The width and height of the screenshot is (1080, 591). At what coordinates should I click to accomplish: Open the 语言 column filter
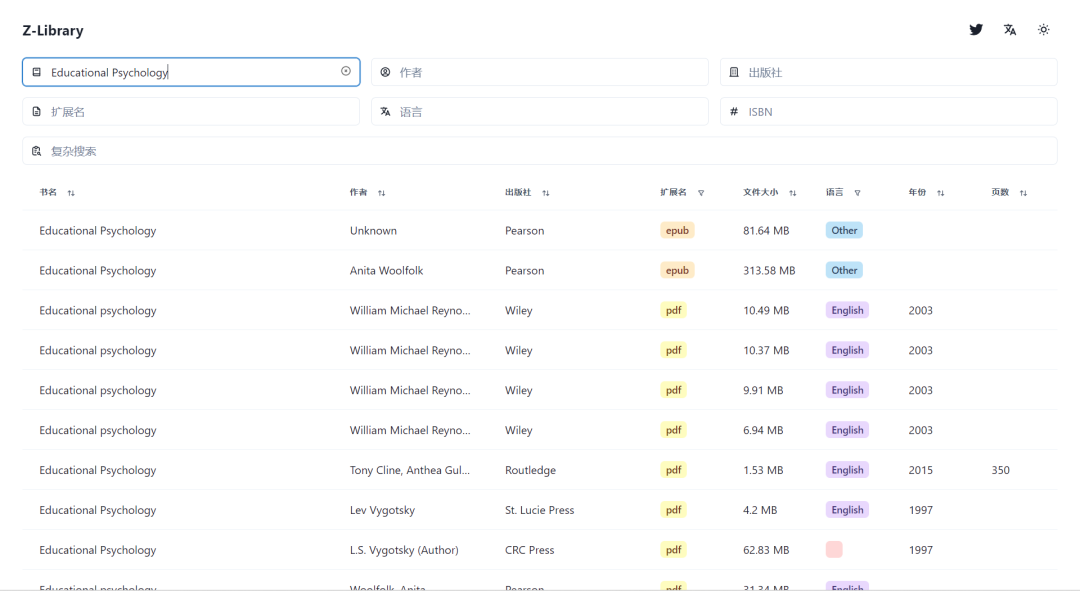858,193
